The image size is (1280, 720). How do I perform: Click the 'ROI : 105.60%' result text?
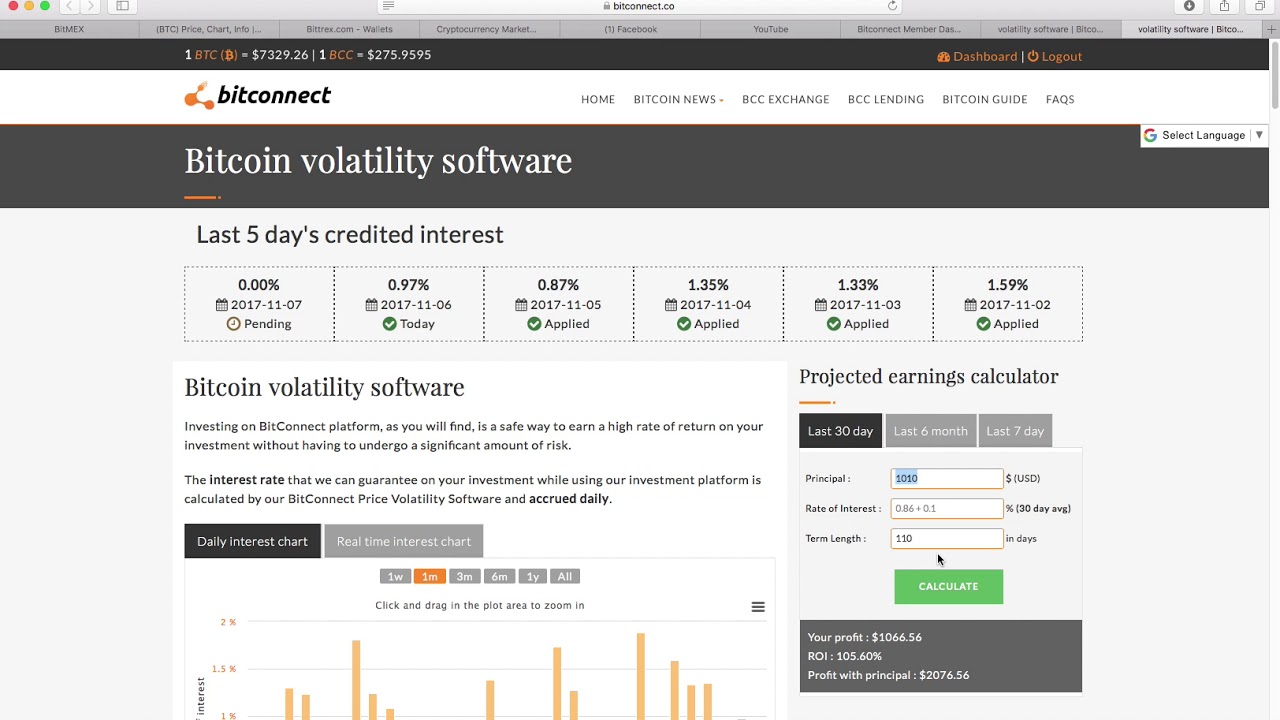(845, 656)
